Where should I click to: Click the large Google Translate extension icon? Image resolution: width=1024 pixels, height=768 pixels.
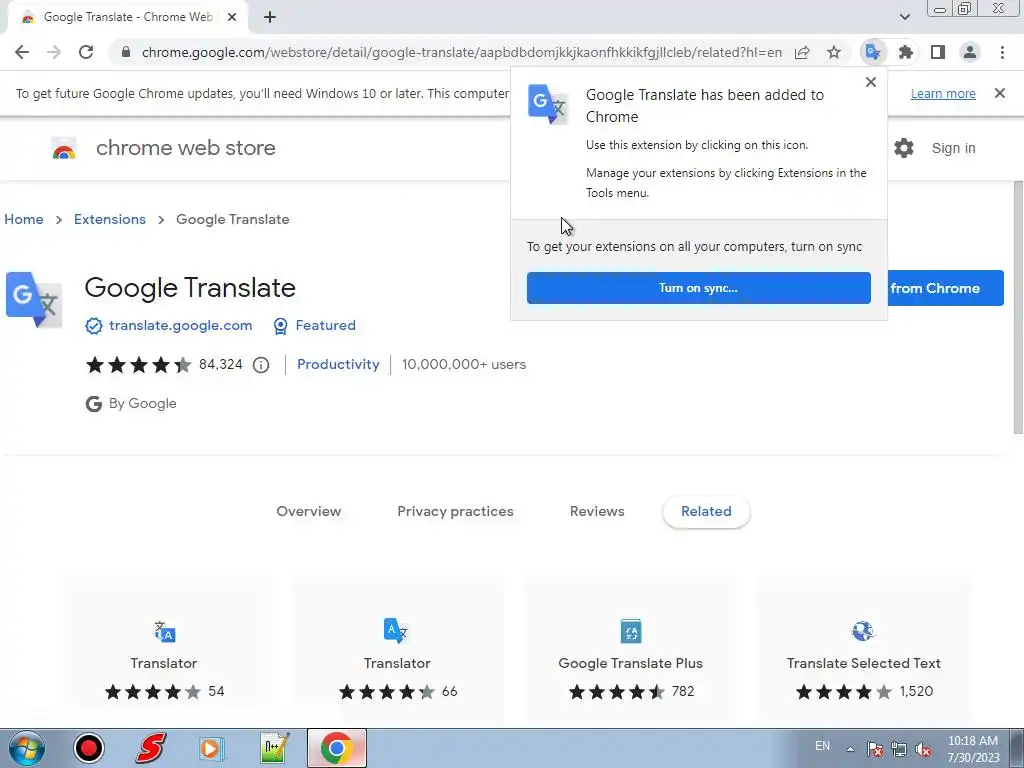pyautogui.click(x=34, y=300)
